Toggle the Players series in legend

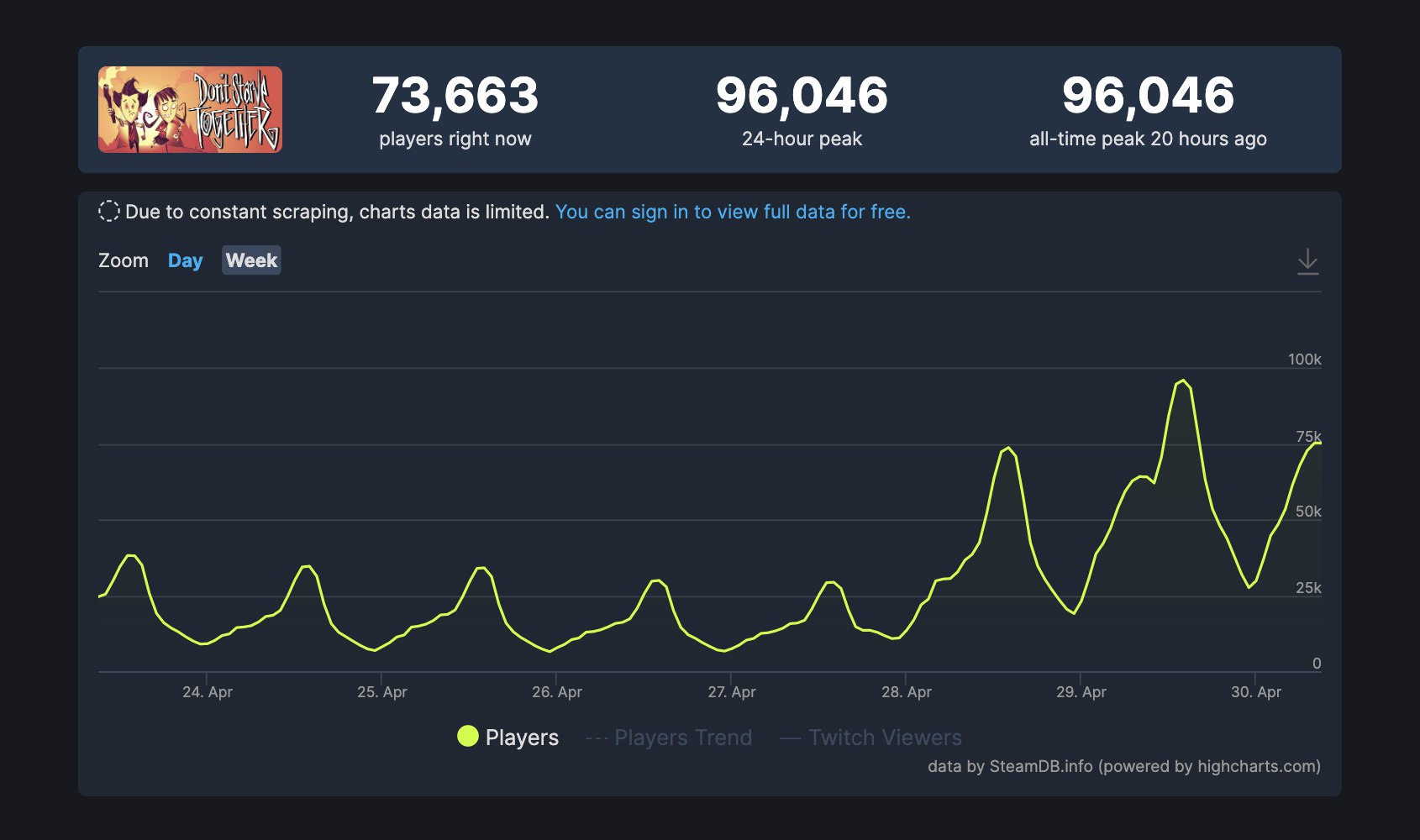tap(508, 738)
